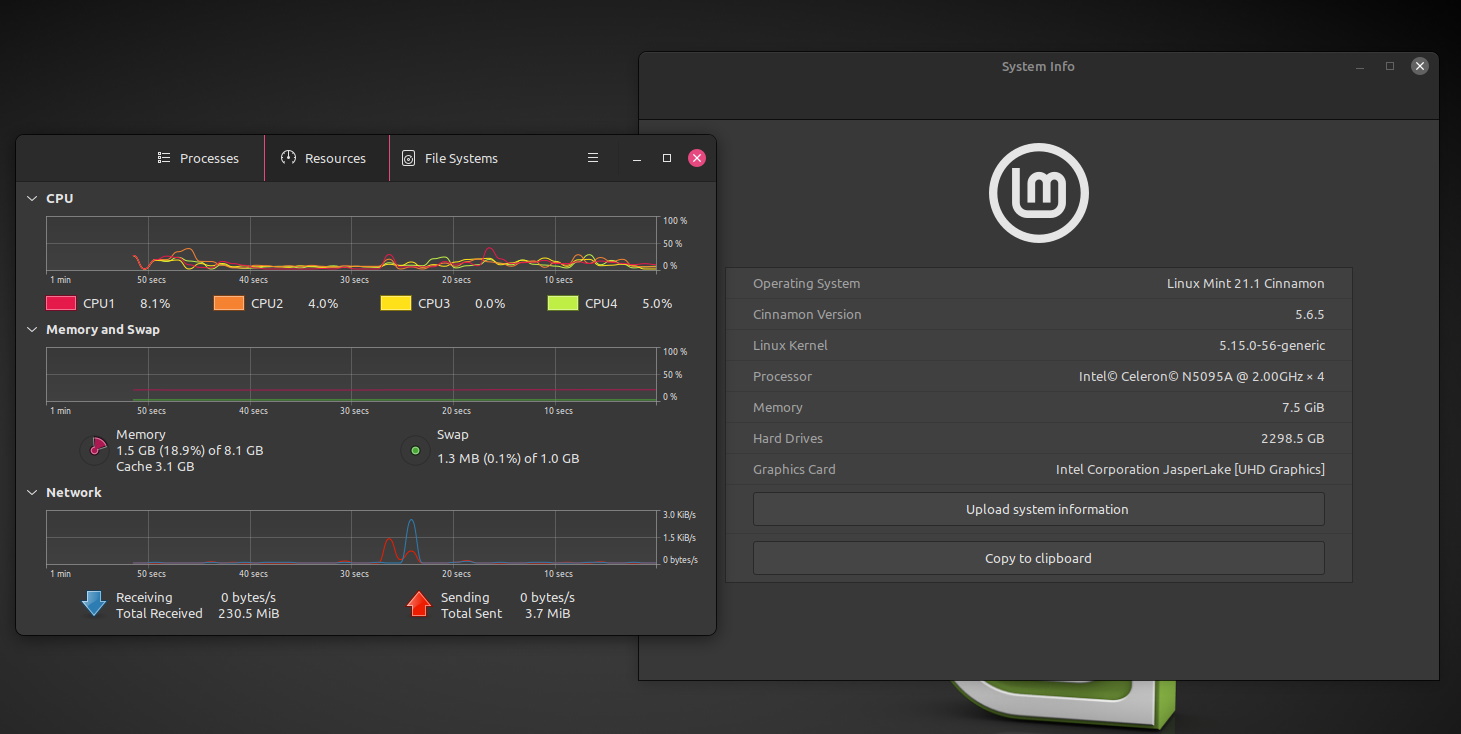Select Hard Drives value 2298.5 GB

click(x=1292, y=438)
